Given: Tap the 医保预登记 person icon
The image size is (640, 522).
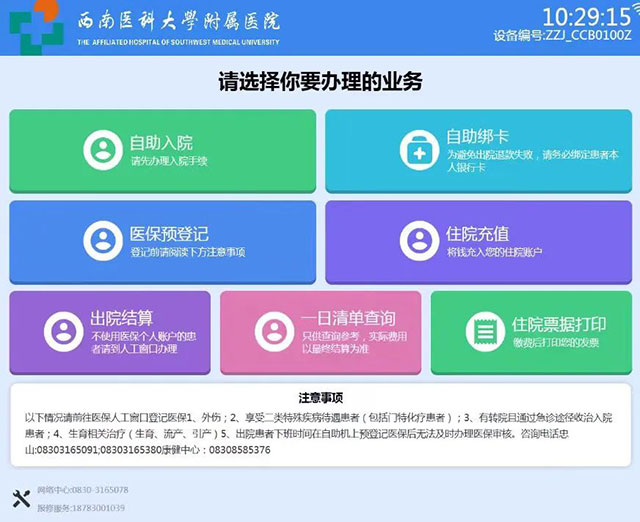Looking at the screenshot, I should (103, 241).
